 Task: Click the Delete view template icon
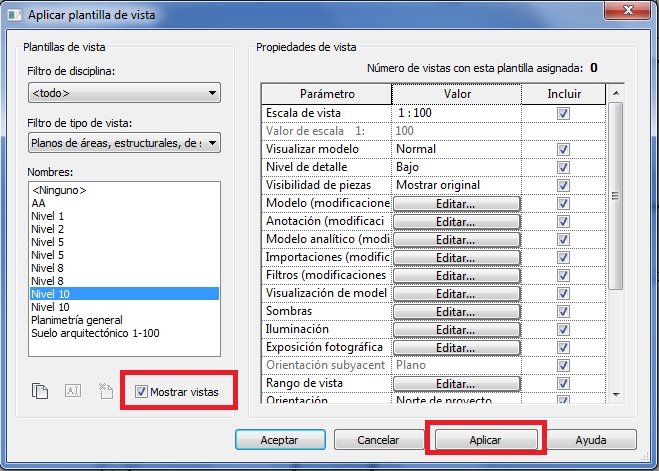[x=104, y=391]
